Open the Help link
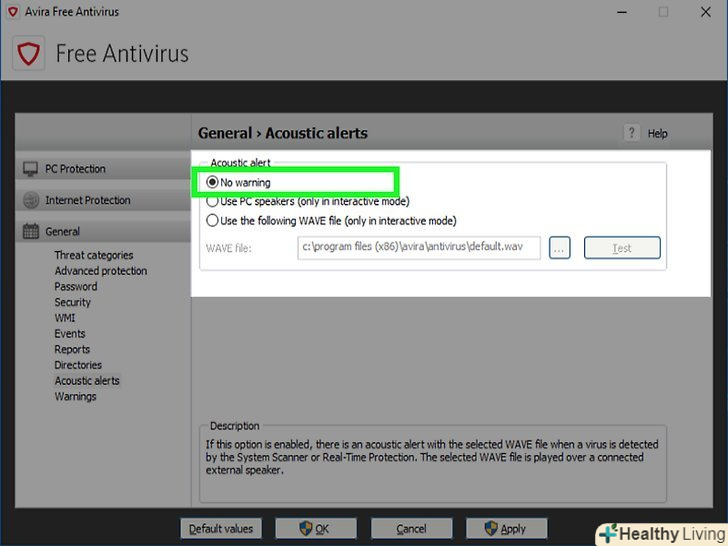 tap(657, 134)
